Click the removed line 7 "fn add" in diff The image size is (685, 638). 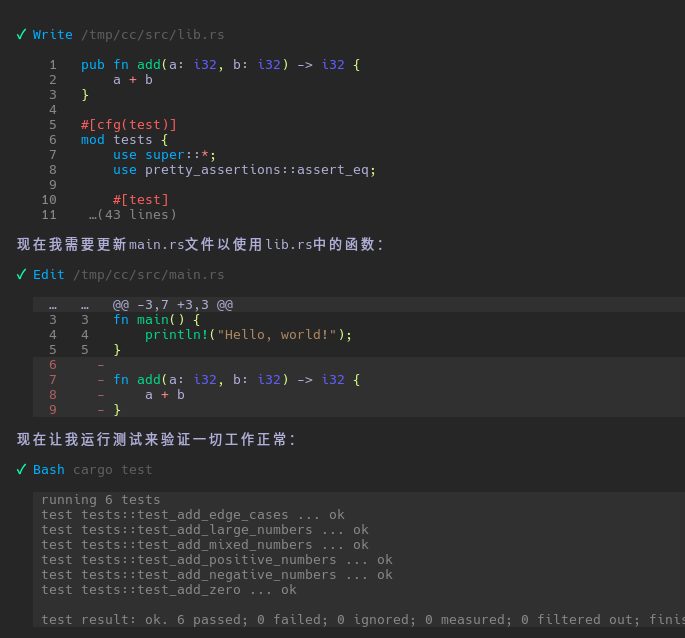236,380
